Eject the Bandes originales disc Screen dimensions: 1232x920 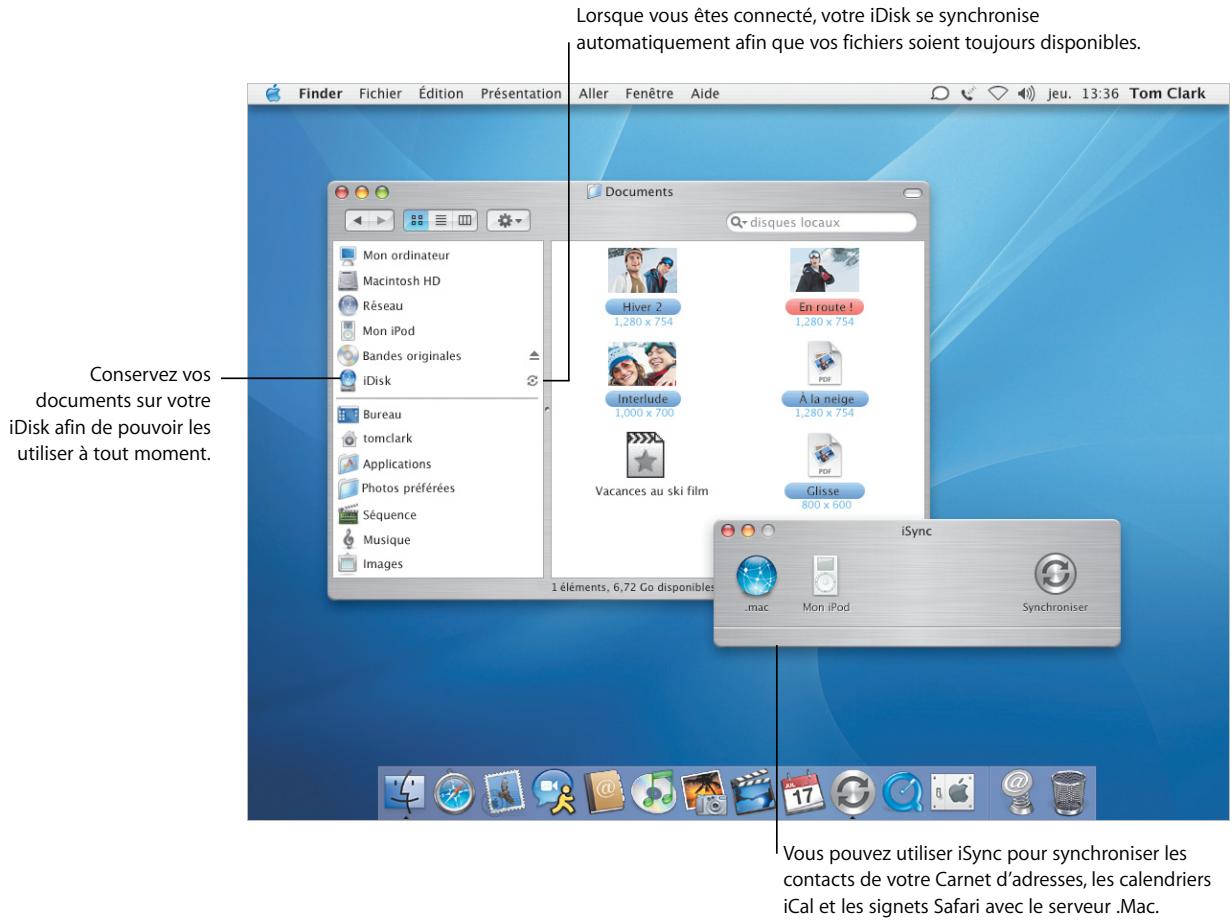[533, 356]
